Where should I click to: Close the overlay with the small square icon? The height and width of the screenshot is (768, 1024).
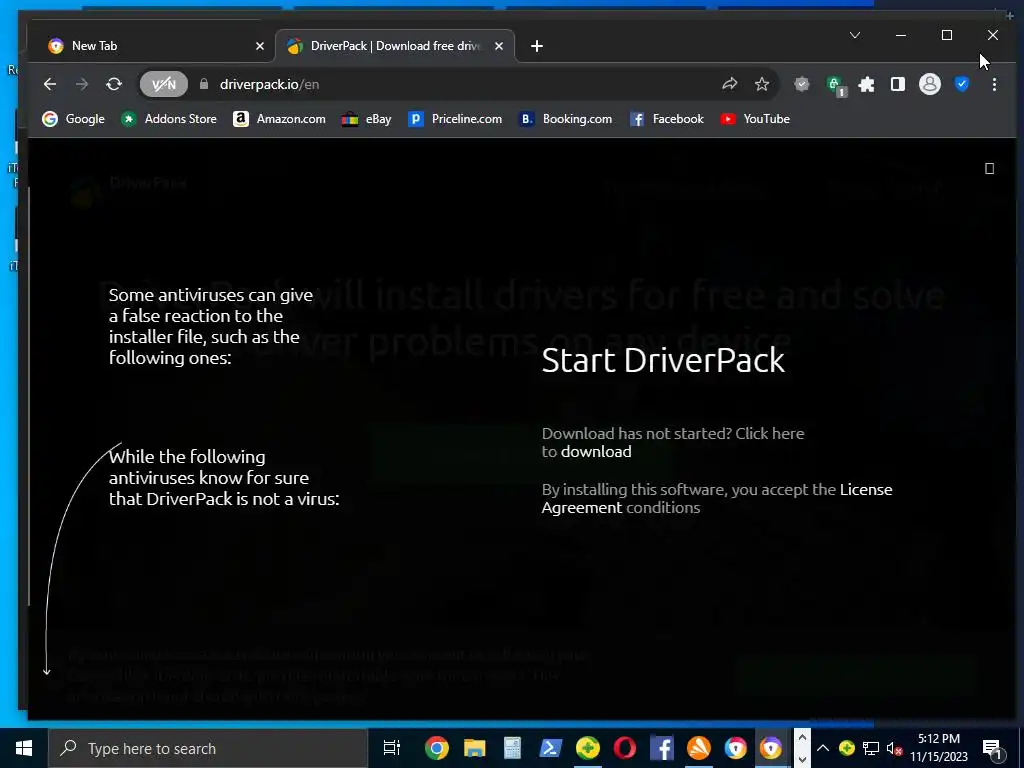989,168
